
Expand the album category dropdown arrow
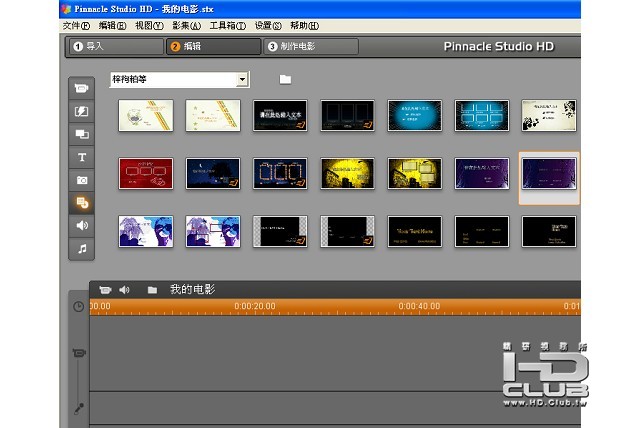242,79
